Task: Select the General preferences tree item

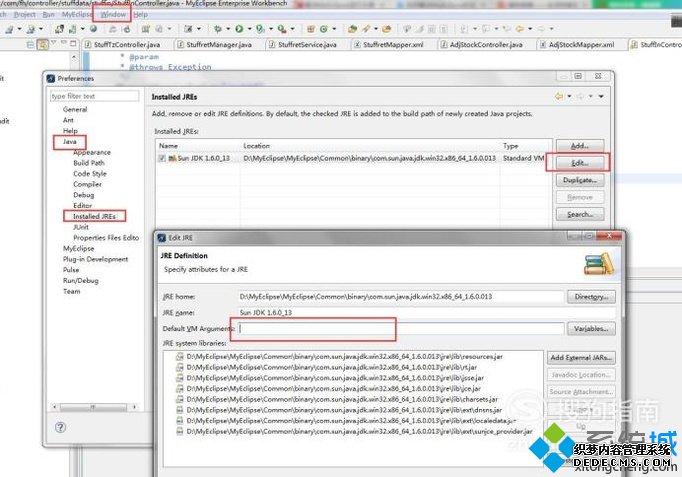Action: pyautogui.click(x=75, y=110)
